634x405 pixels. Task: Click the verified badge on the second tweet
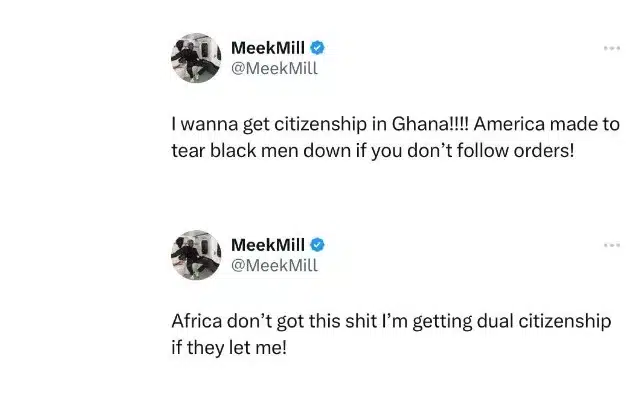pos(317,245)
